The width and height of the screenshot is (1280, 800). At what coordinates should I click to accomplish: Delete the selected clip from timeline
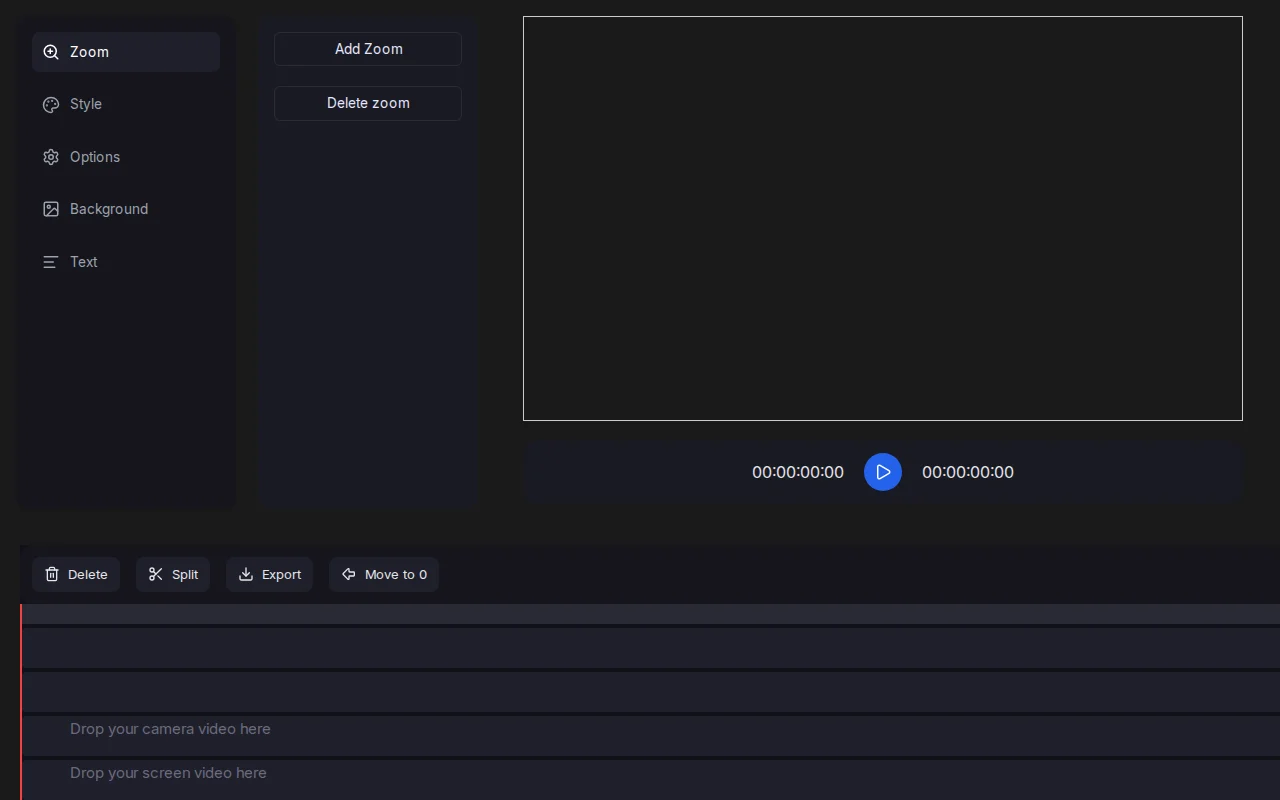pos(76,574)
